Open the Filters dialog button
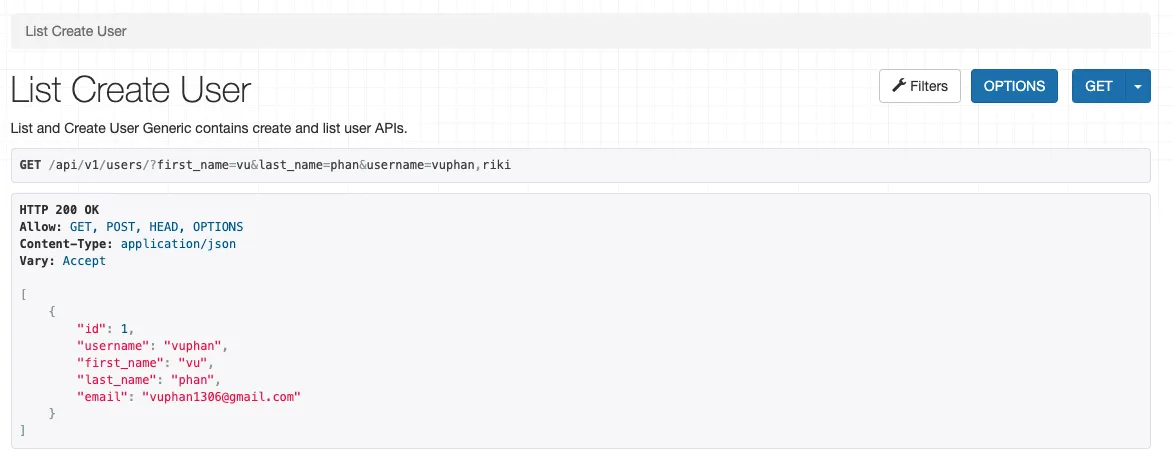 point(920,86)
